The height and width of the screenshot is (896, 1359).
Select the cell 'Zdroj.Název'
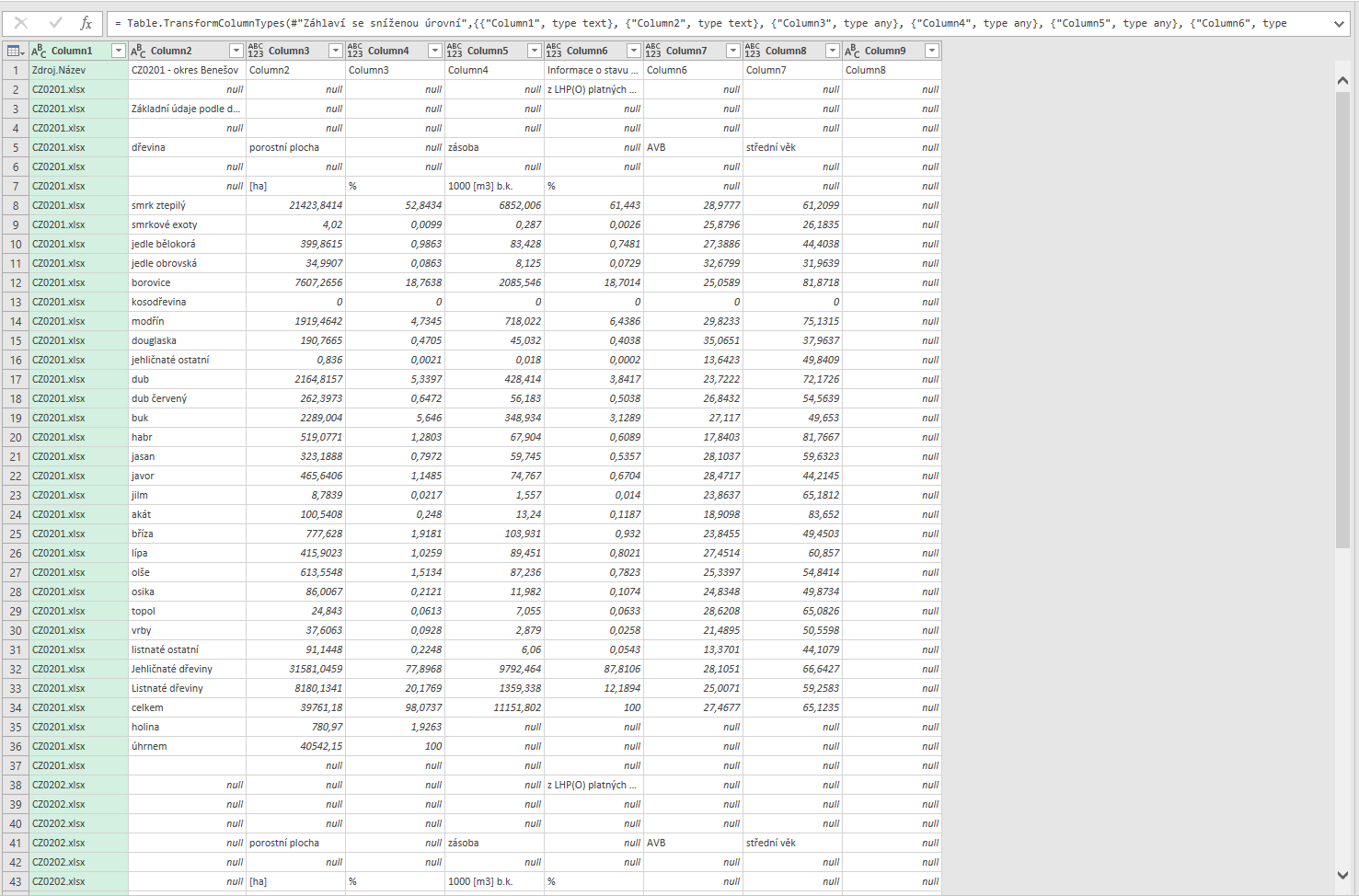(x=79, y=70)
